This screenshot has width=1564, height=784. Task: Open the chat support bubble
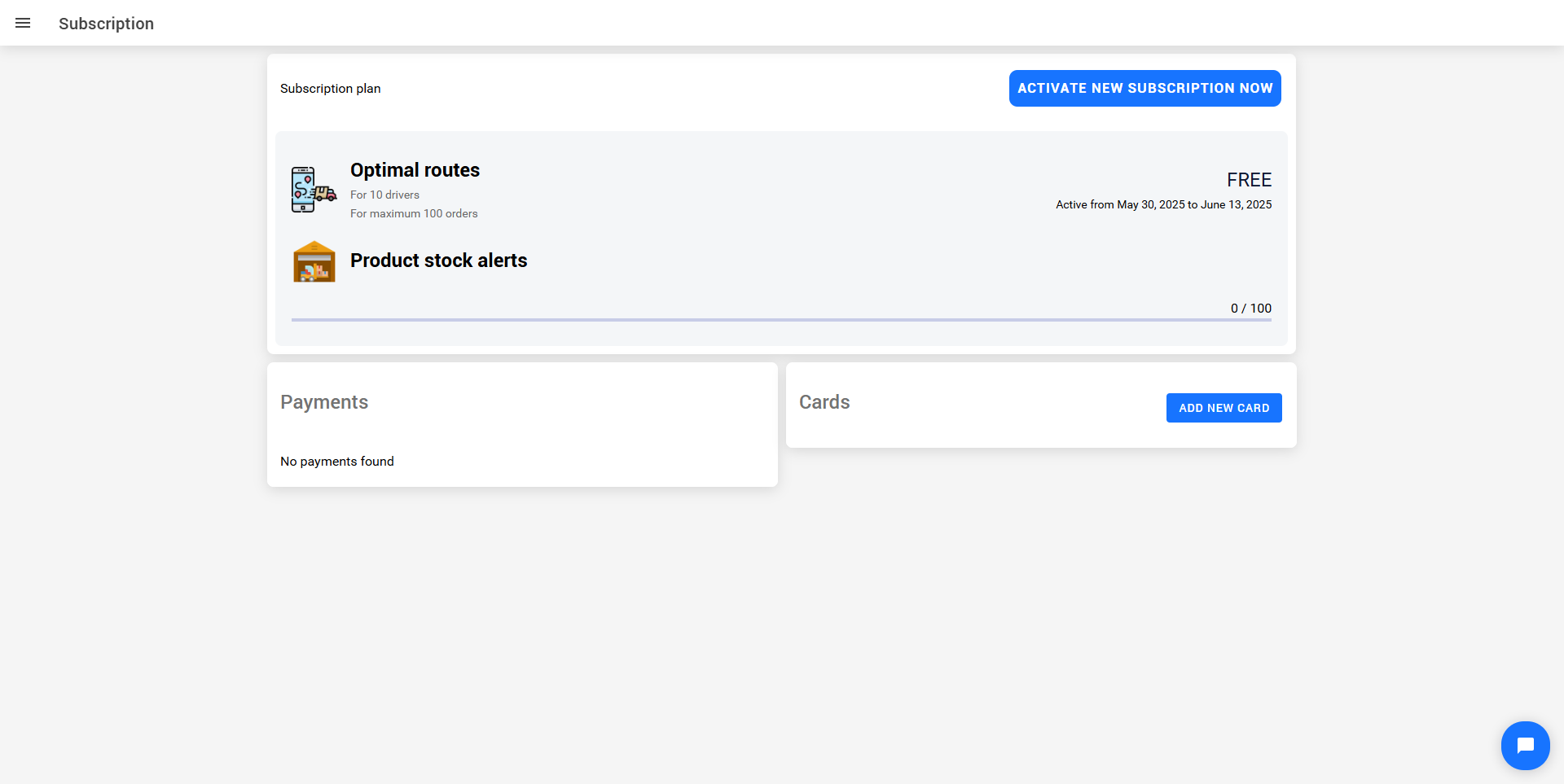(1525, 745)
